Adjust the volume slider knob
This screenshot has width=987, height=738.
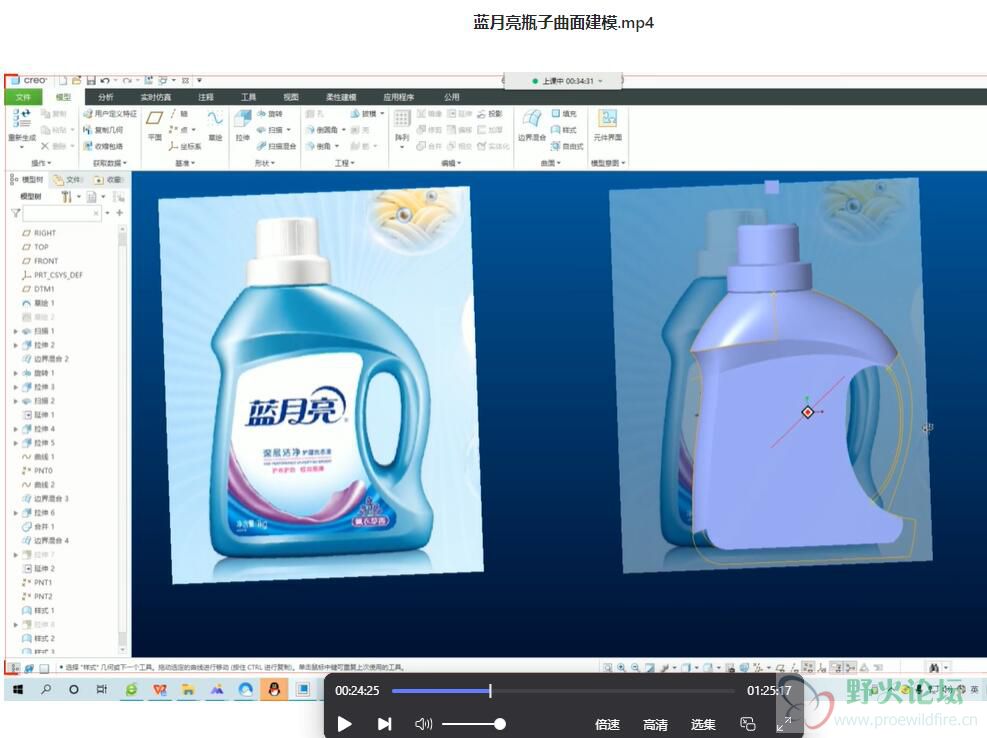tap(500, 724)
